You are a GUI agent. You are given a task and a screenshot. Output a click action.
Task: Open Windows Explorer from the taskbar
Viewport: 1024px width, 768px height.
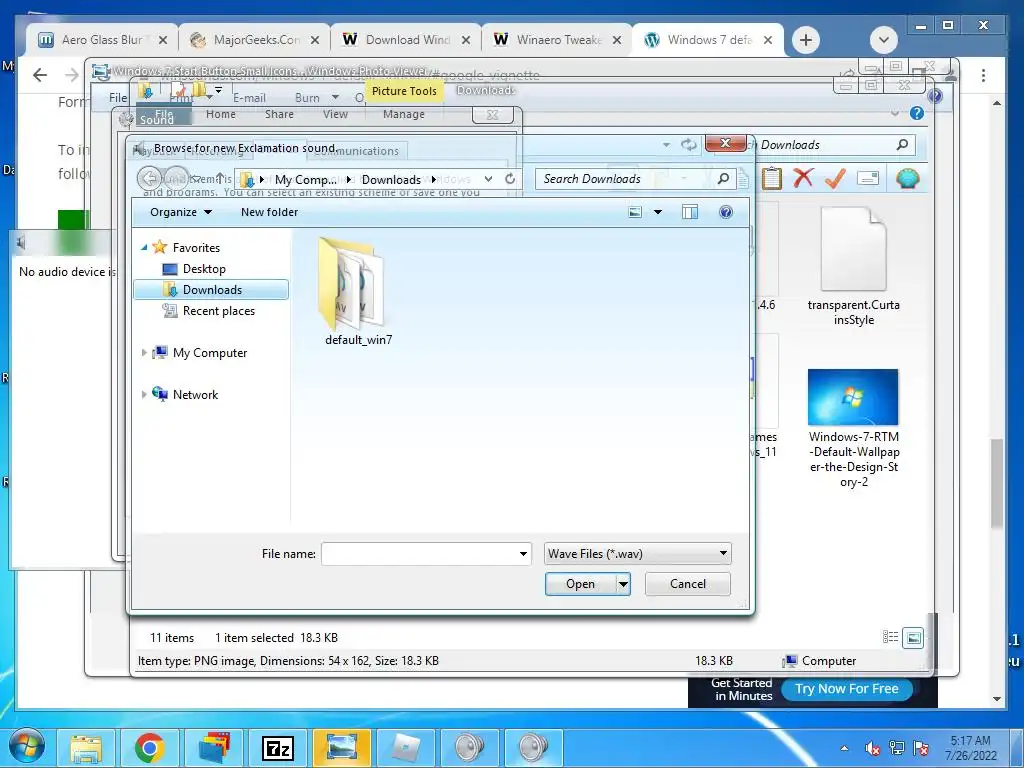pyautogui.click(x=86, y=748)
